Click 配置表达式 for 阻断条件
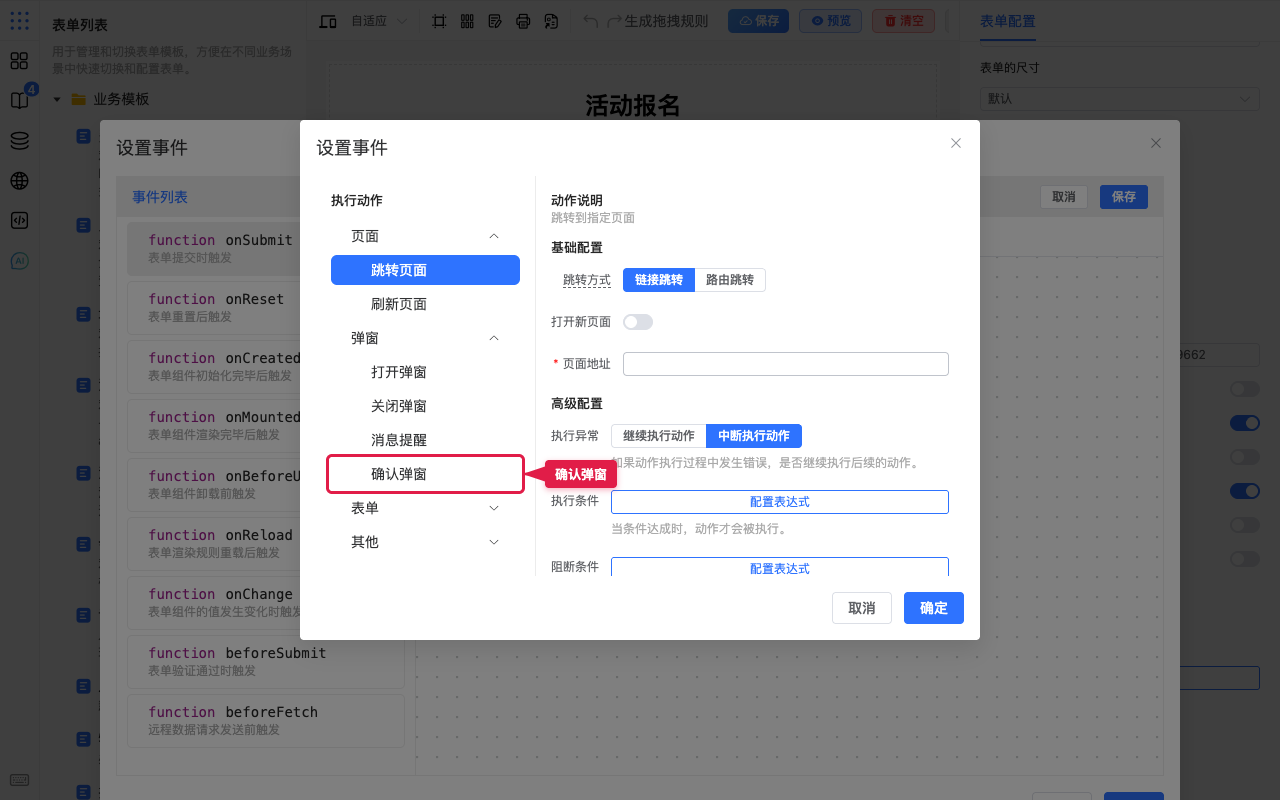This screenshot has height=800, width=1280. (x=780, y=568)
